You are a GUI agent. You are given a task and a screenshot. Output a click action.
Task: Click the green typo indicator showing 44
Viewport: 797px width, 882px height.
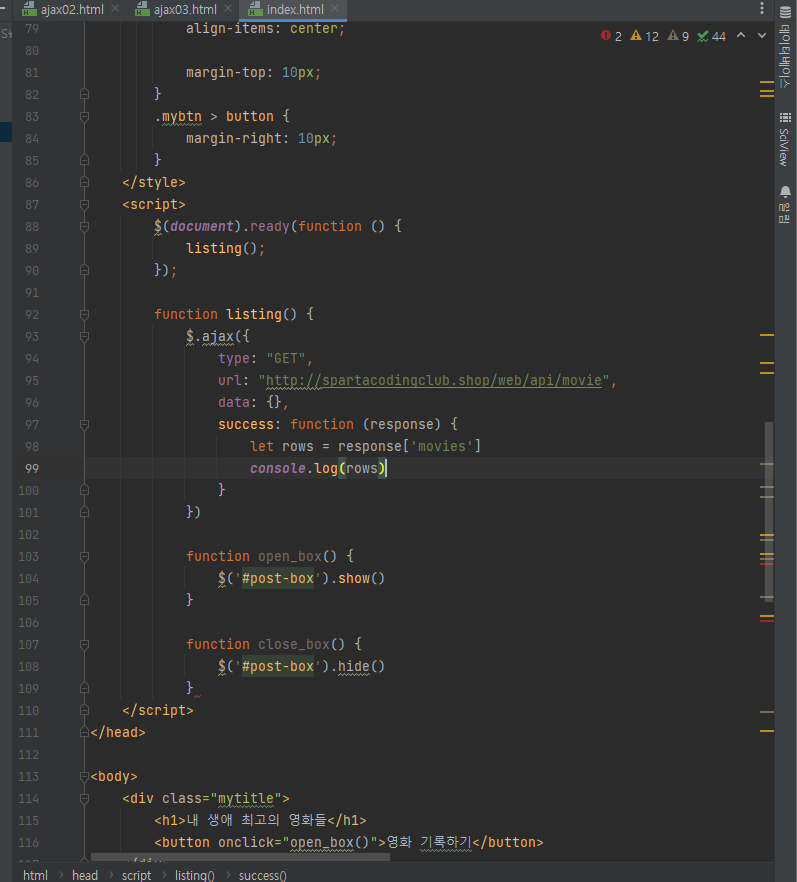coord(712,36)
